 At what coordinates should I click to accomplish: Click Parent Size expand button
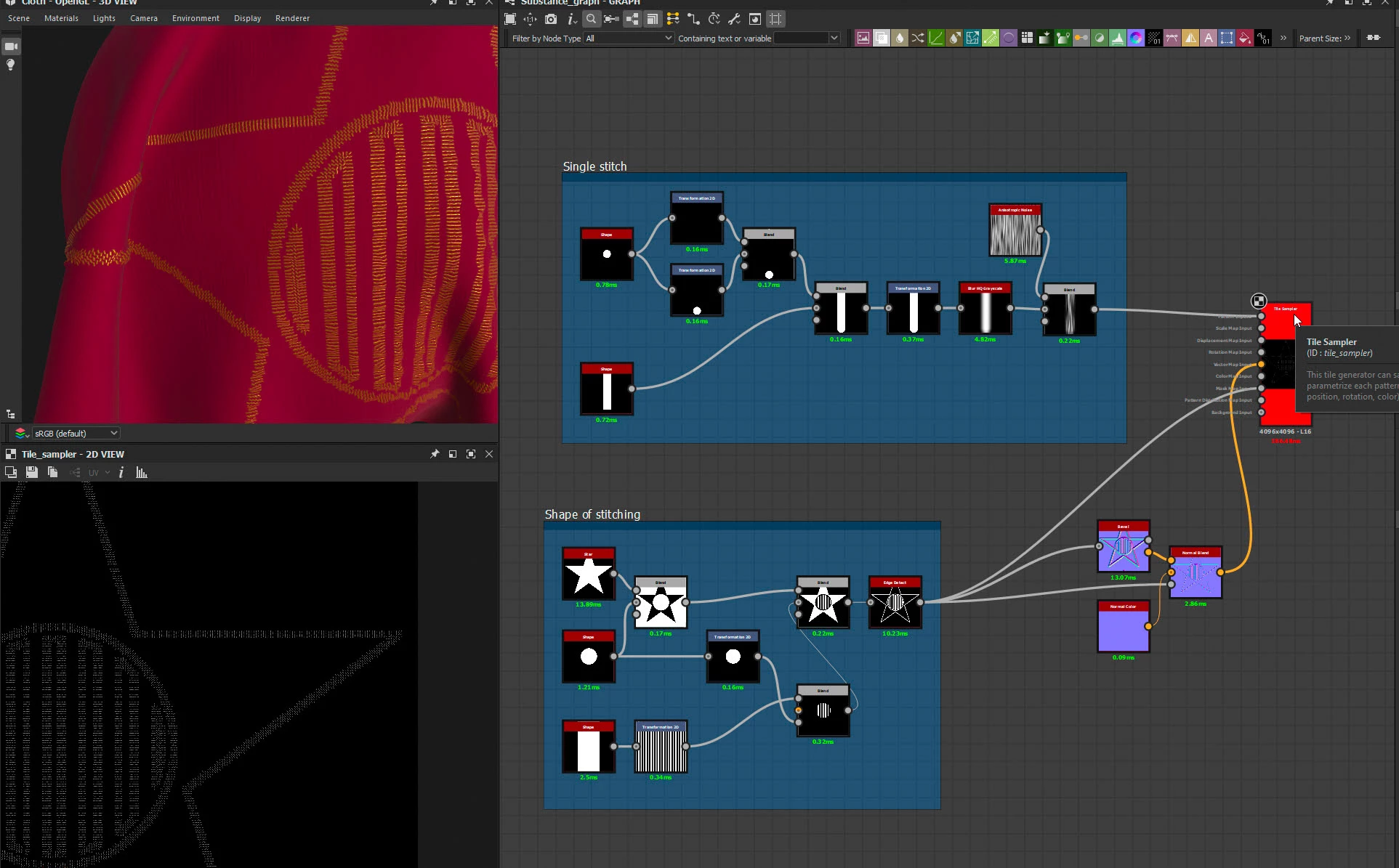(x=1347, y=38)
